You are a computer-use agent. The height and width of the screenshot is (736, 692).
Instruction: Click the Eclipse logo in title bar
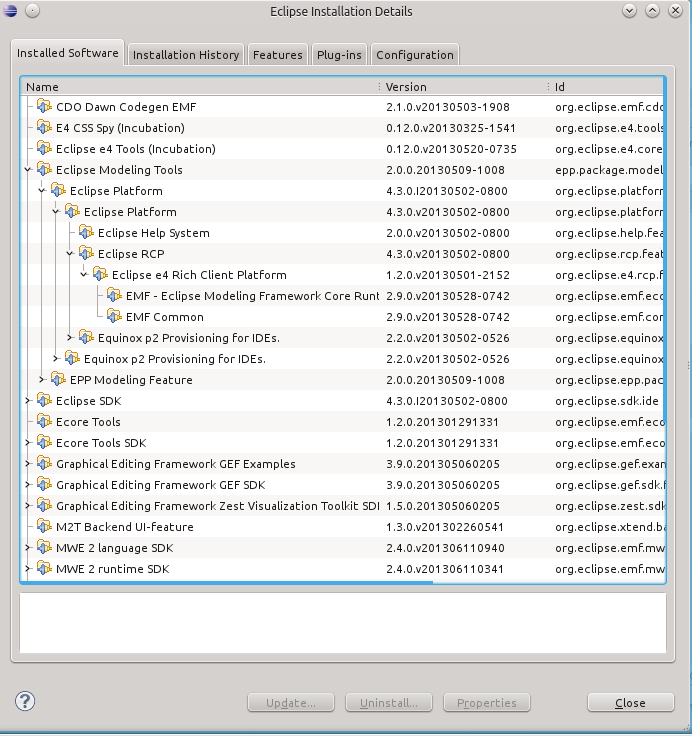click(x=10, y=10)
